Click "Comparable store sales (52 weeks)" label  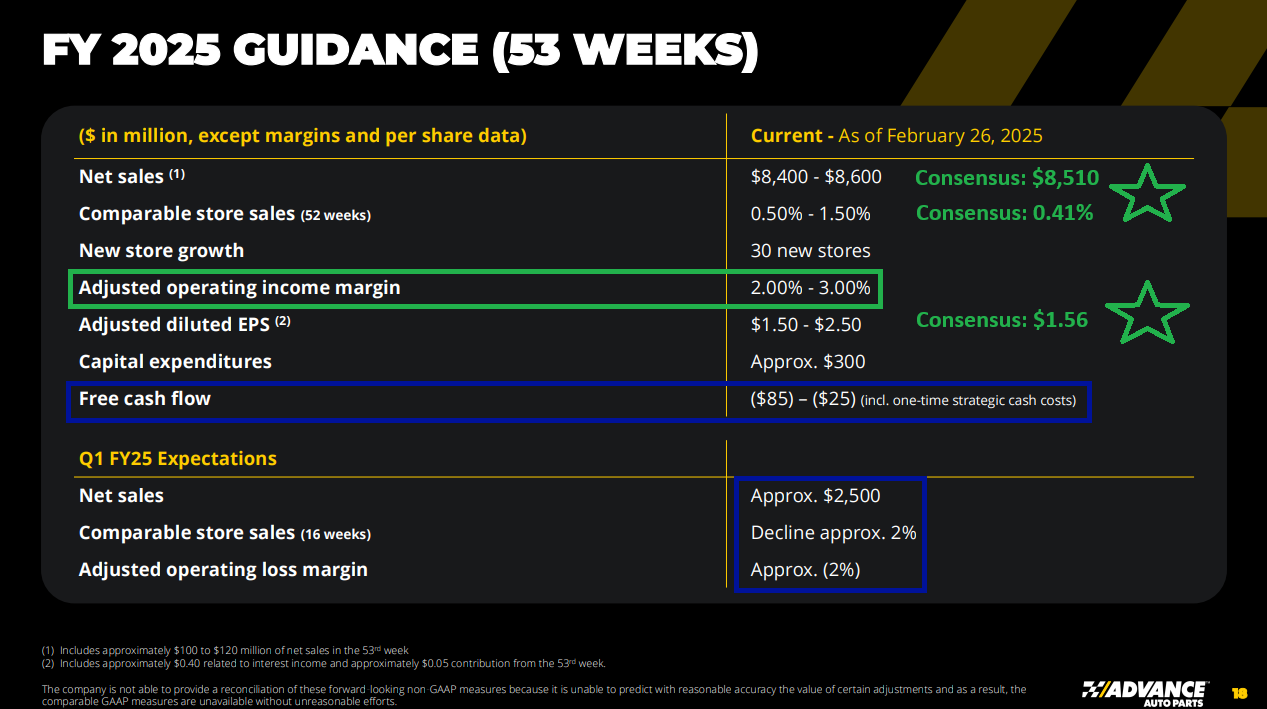point(225,213)
